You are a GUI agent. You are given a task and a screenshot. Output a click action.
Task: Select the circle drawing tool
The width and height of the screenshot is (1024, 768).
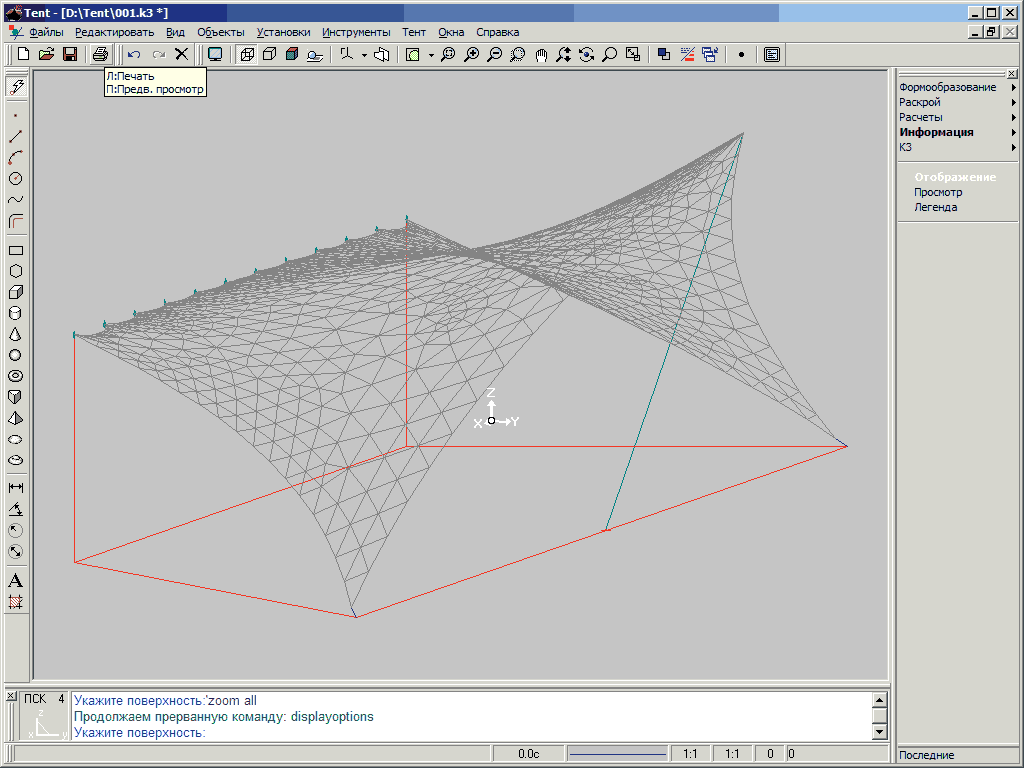(16, 178)
